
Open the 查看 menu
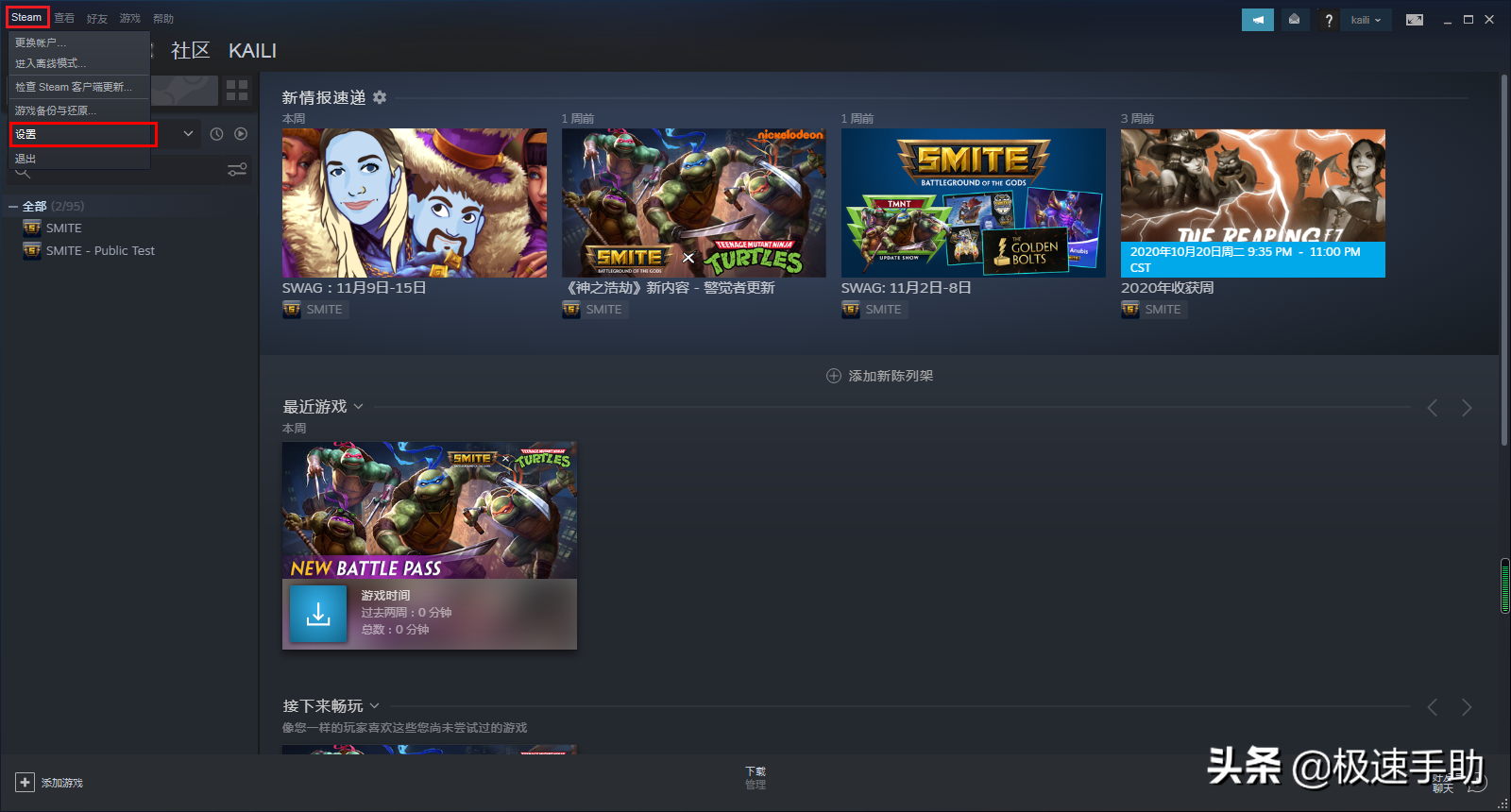(x=64, y=18)
